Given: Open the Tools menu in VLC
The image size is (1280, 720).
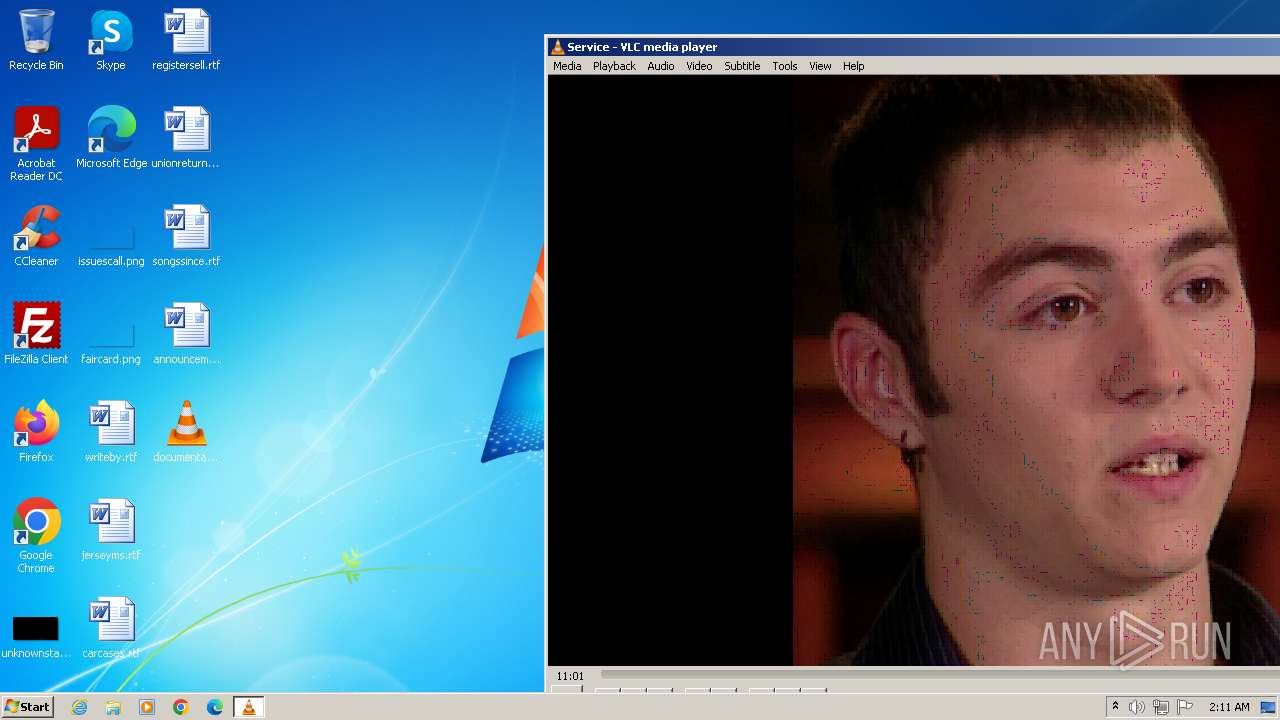Looking at the screenshot, I should (x=785, y=66).
